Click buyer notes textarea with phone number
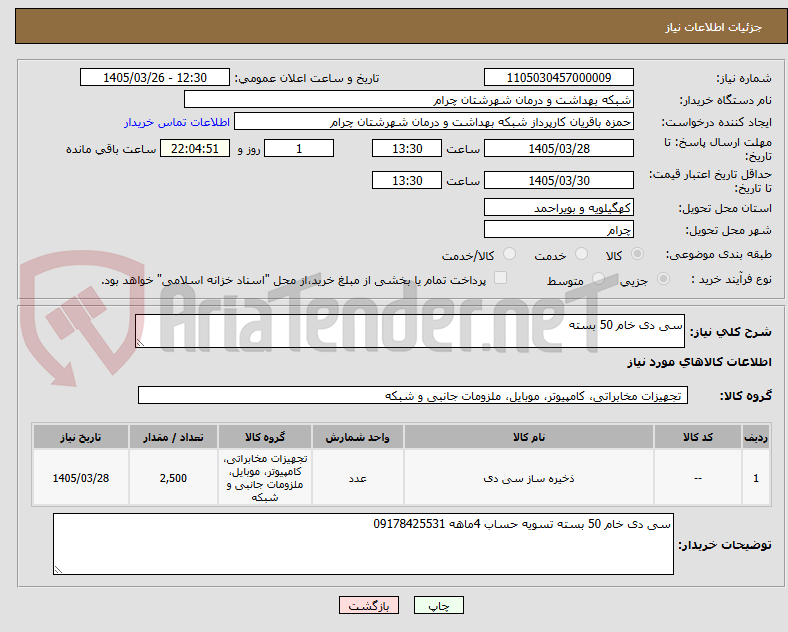 [363, 544]
